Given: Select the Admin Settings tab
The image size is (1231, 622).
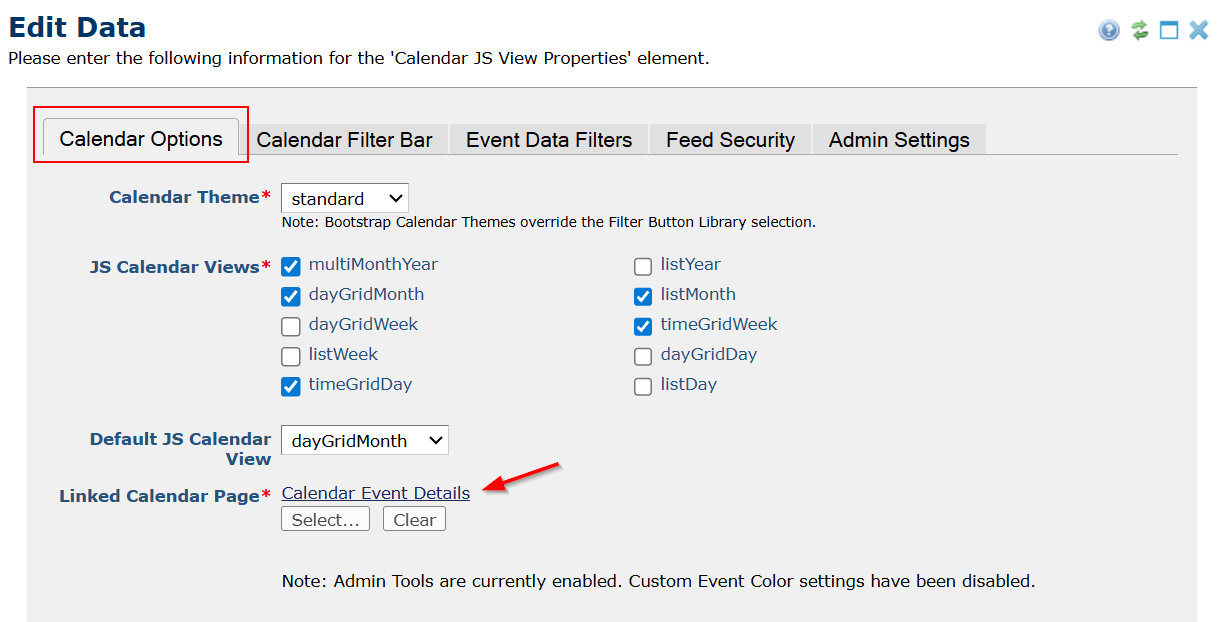Looking at the screenshot, I should point(899,140).
